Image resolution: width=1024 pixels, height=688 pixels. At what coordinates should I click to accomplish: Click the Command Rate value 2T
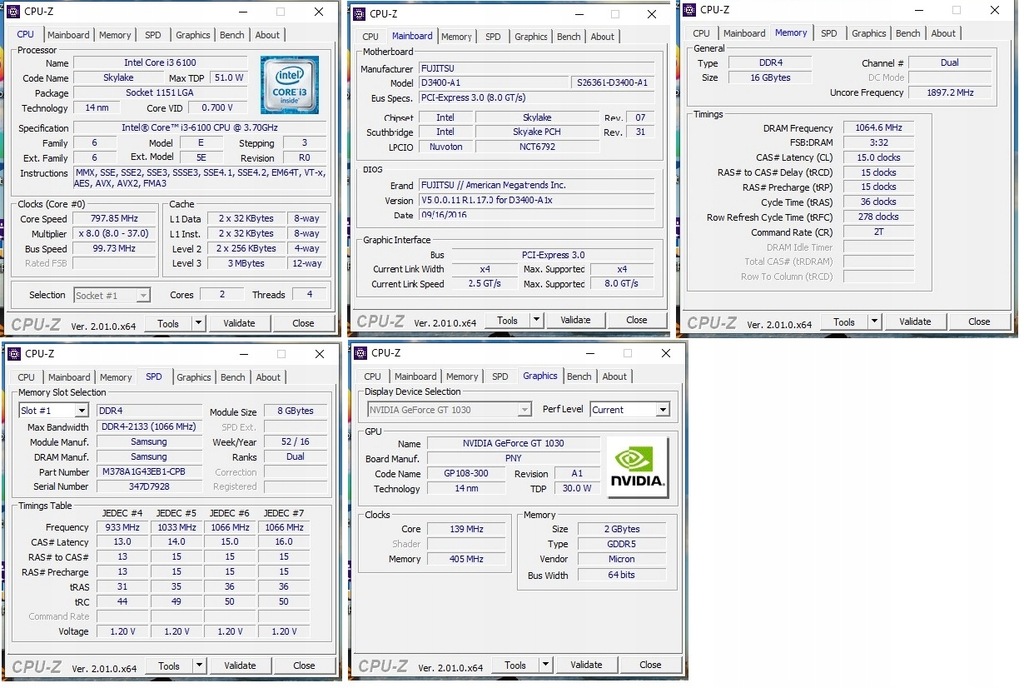click(x=878, y=232)
